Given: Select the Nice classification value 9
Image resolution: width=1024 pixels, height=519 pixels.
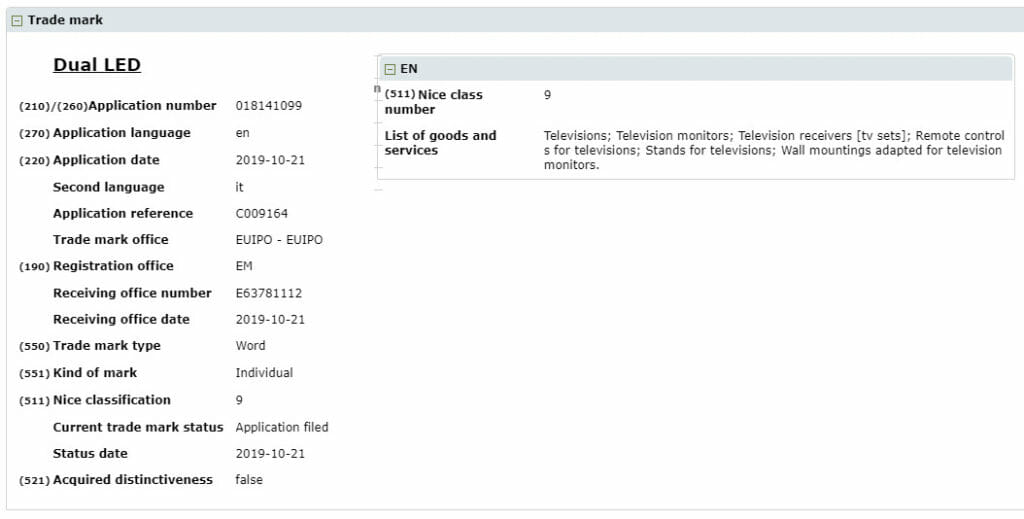Looking at the screenshot, I should click(239, 400).
